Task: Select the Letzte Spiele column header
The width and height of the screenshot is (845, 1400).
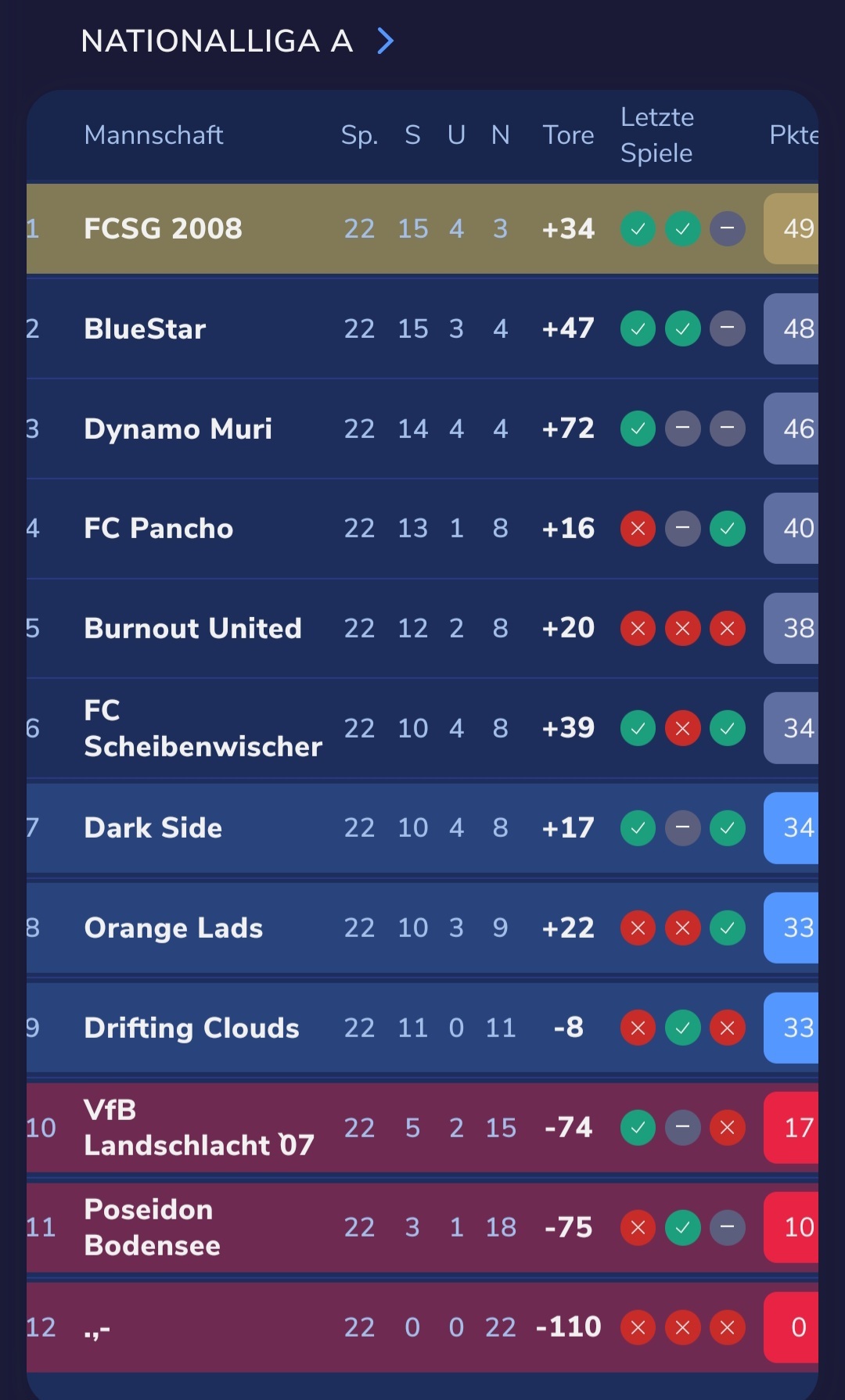Action: [657, 135]
